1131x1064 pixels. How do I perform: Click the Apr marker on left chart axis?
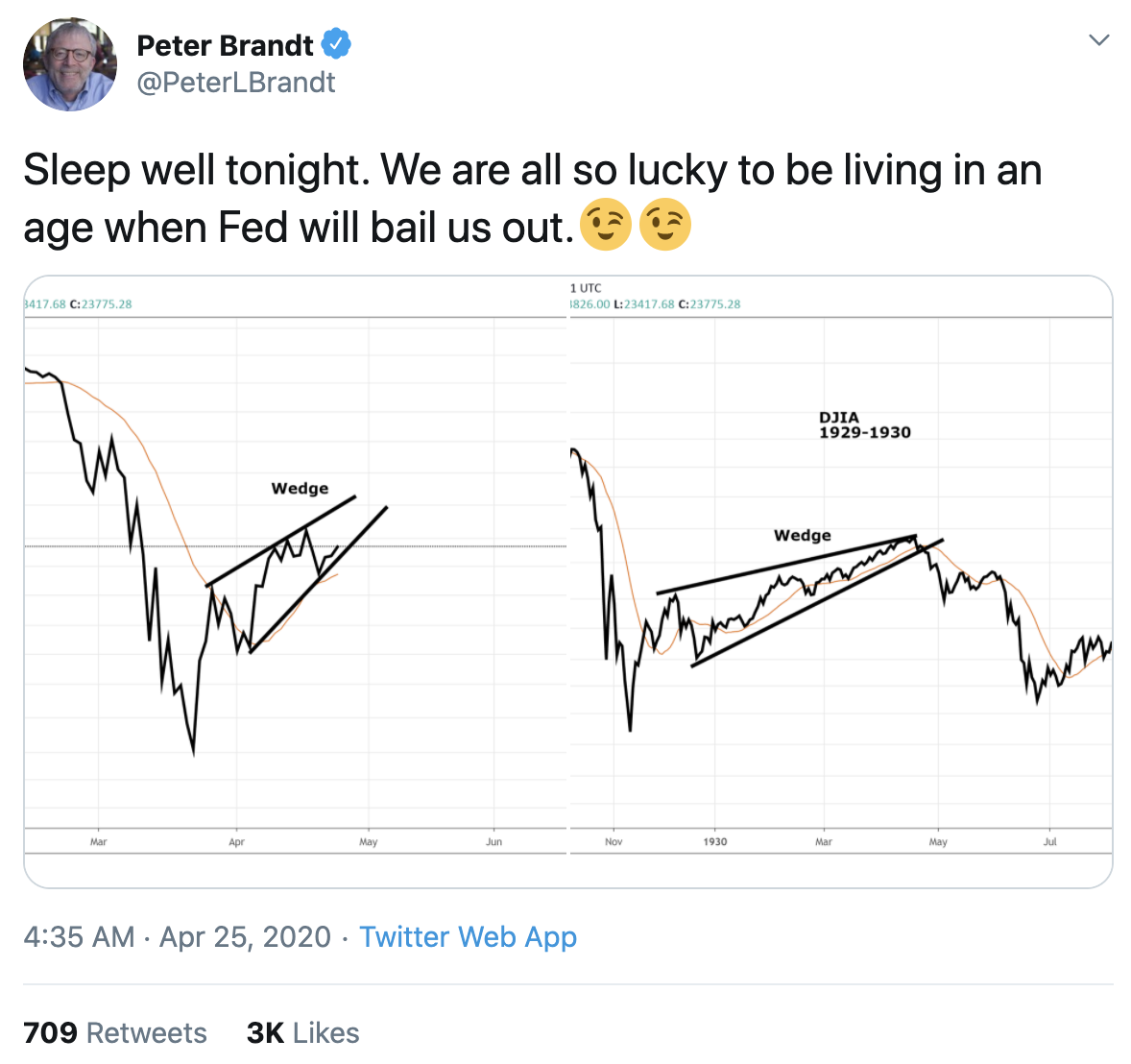pyautogui.click(x=236, y=842)
